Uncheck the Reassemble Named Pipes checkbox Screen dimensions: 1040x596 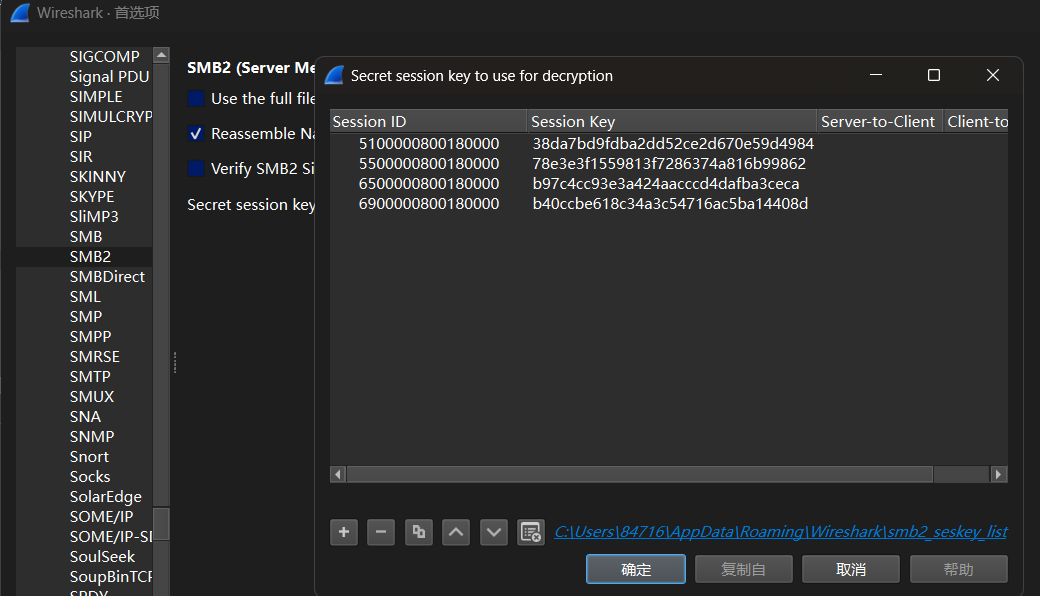click(x=196, y=134)
